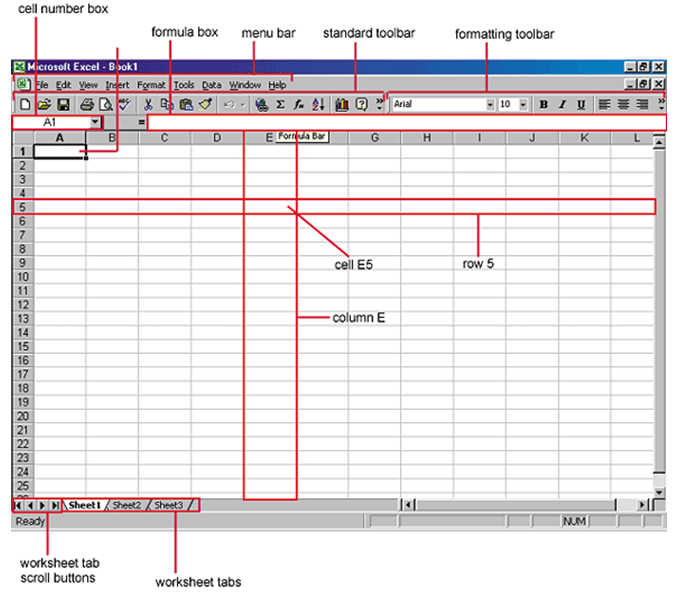Open the Paste Function fx icon
The height and width of the screenshot is (592, 675).
(299, 104)
